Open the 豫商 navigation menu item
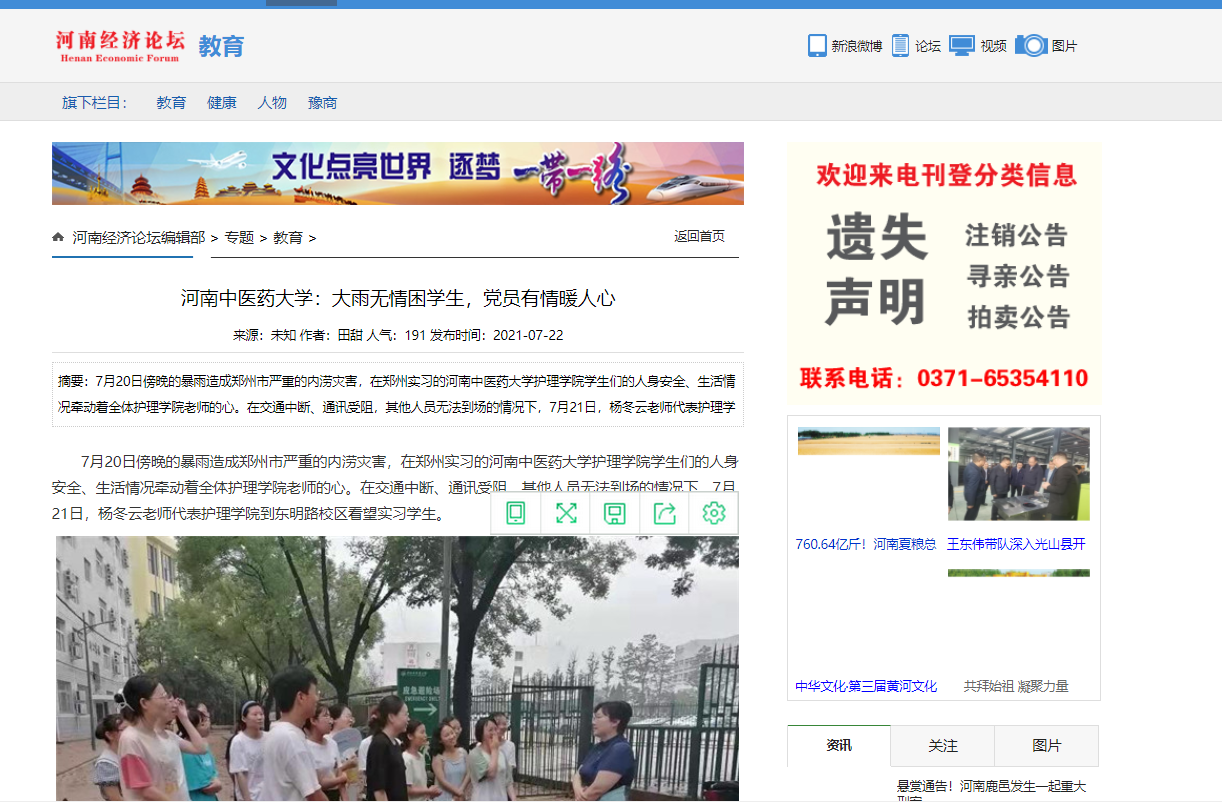Screen dimensions: 1222x805 coord(322,102)
